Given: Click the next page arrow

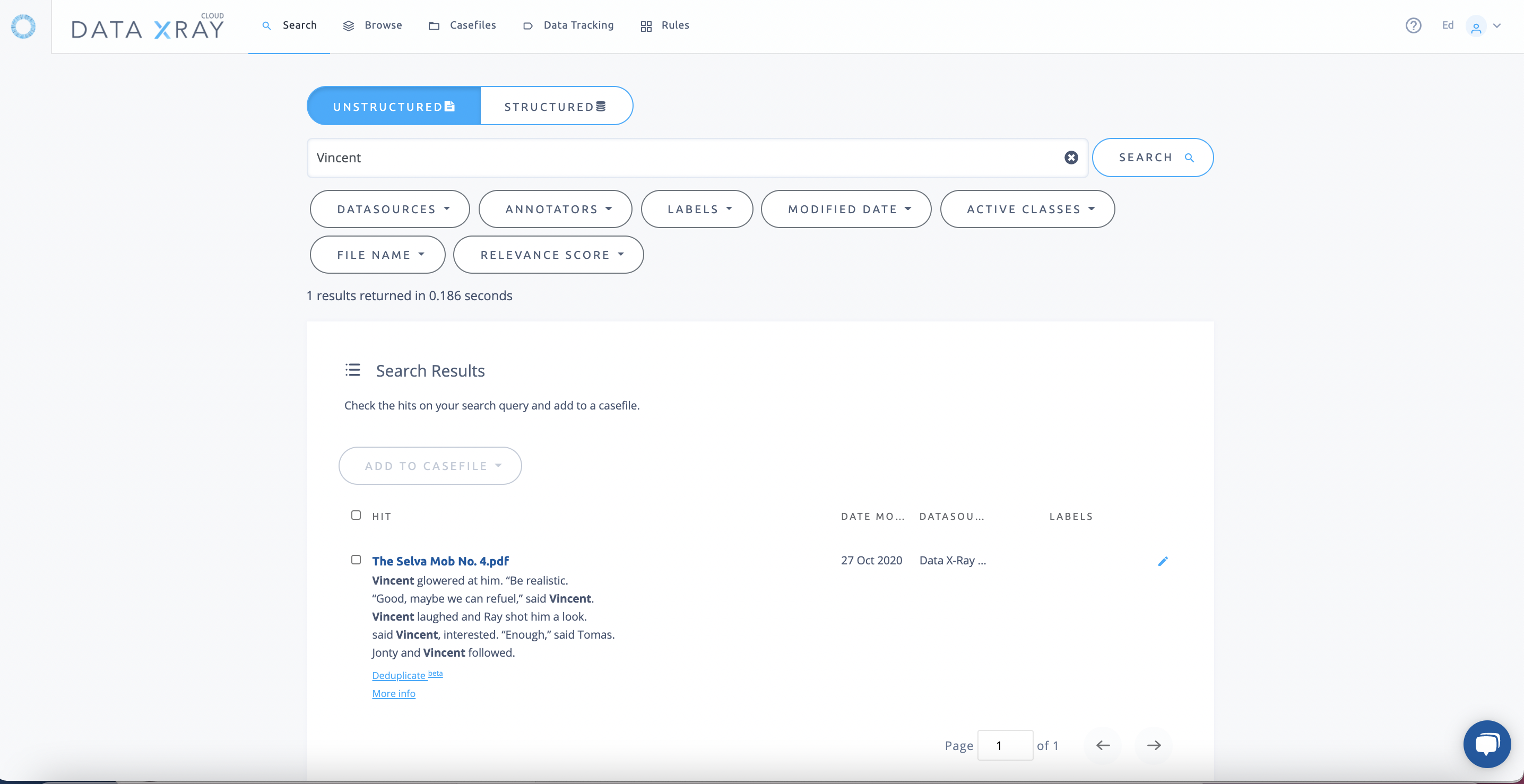Looking at the screenshot, I should pyautogui.click(x=1154, y=745).
